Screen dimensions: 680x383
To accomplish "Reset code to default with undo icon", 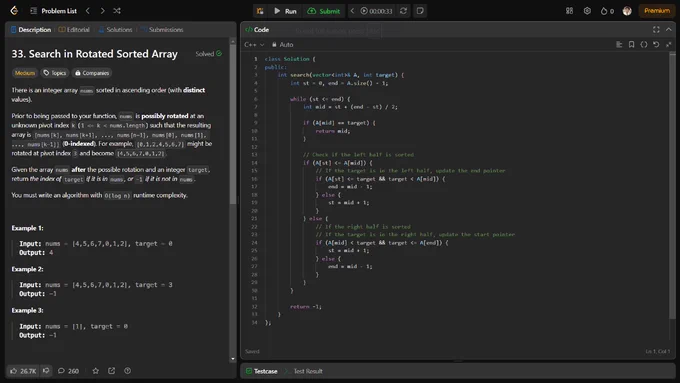I will tap(656, 44).
